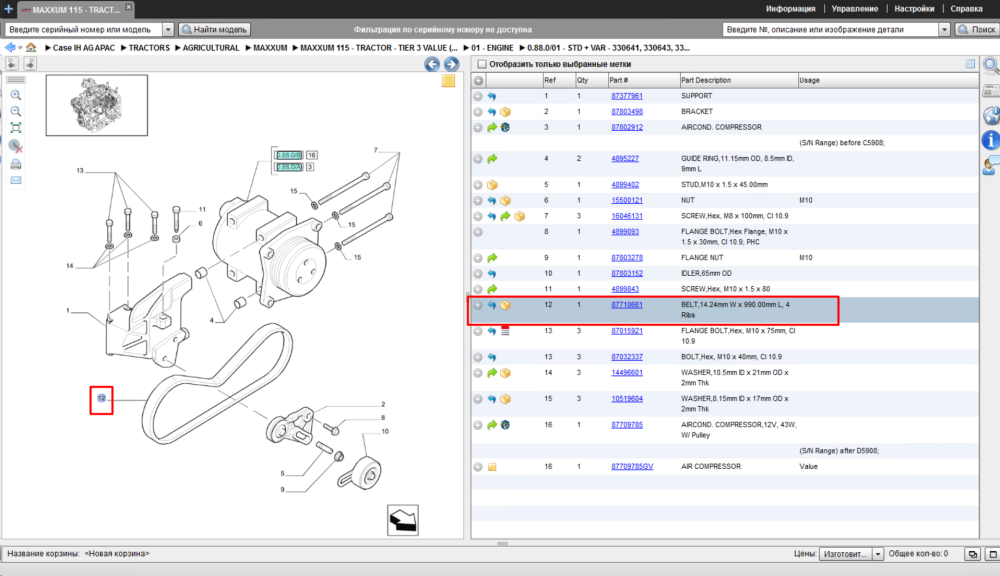Screen dimensions: 1000x576
Task: Expand the AGRICULTURAL breadcrumb
Action: tap(178, 48)
